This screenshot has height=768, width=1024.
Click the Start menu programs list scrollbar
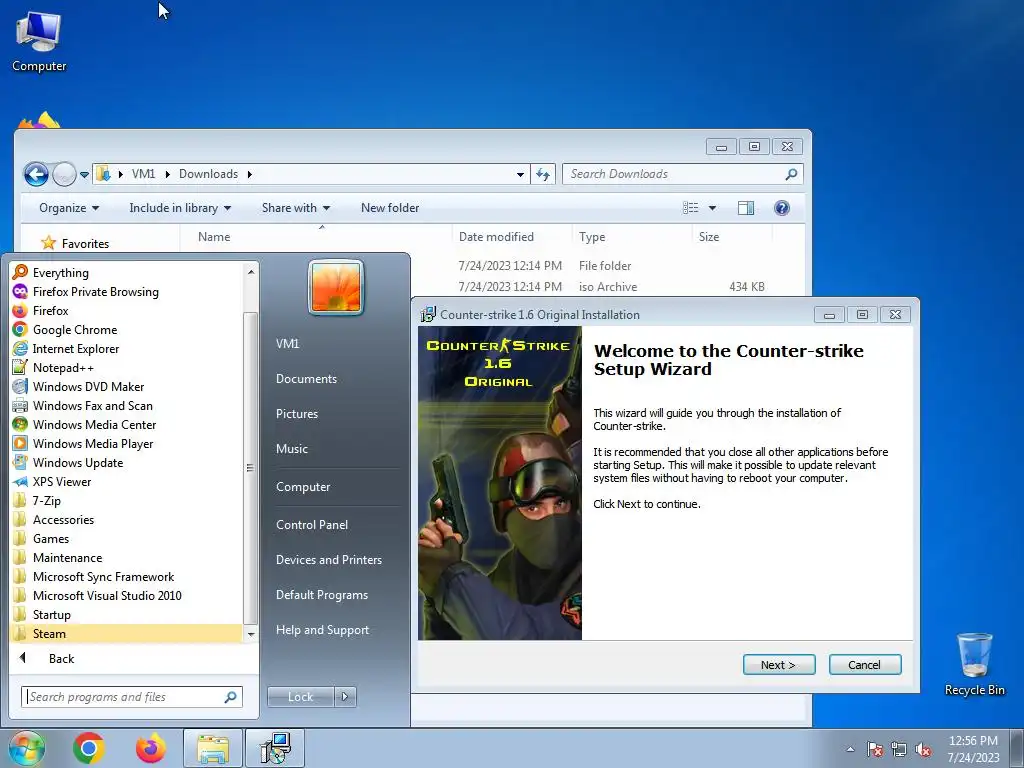[x=250, y=468]
